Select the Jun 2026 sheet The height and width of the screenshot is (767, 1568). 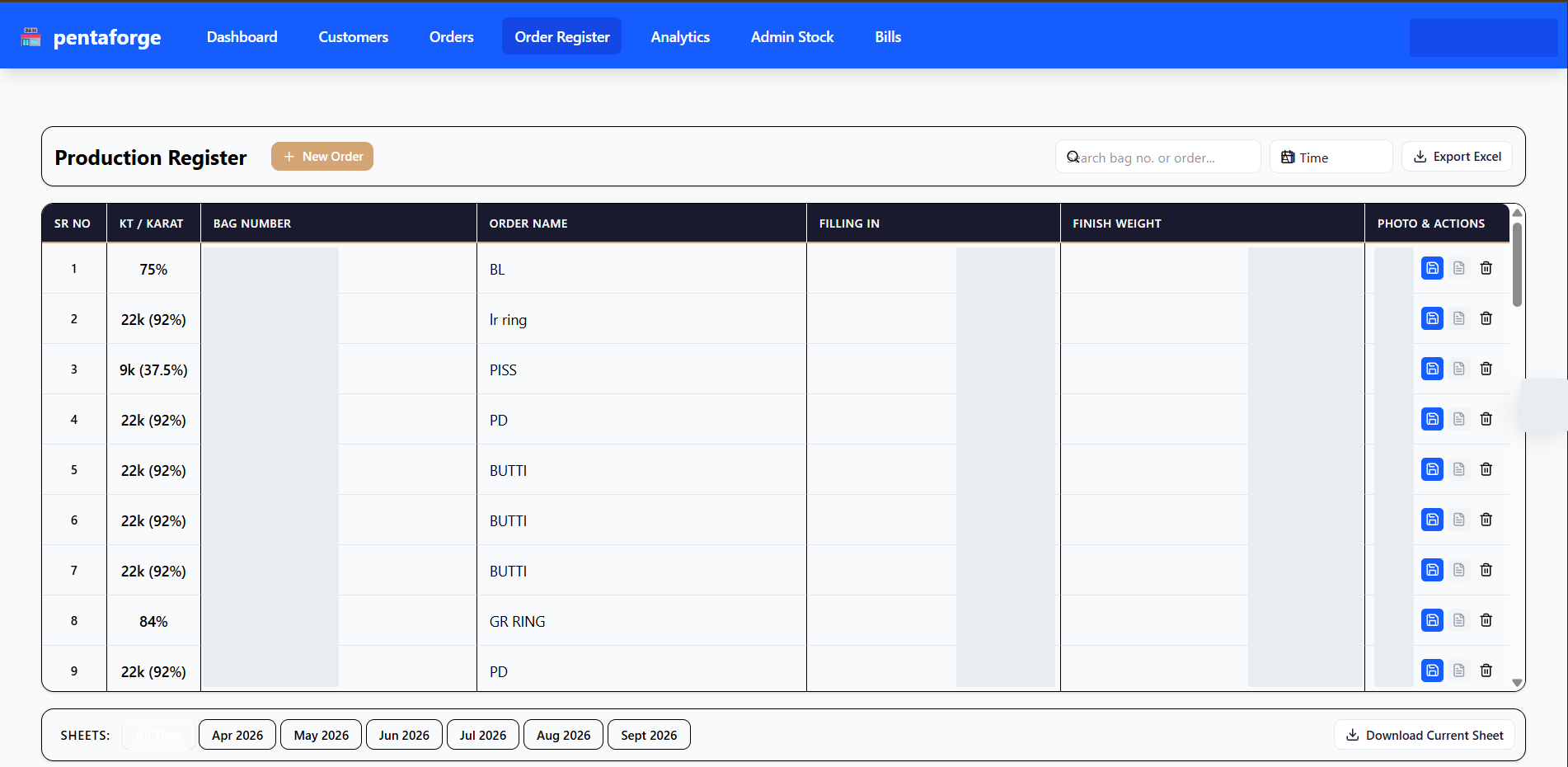pyautogui.click(x=404, y=735)
